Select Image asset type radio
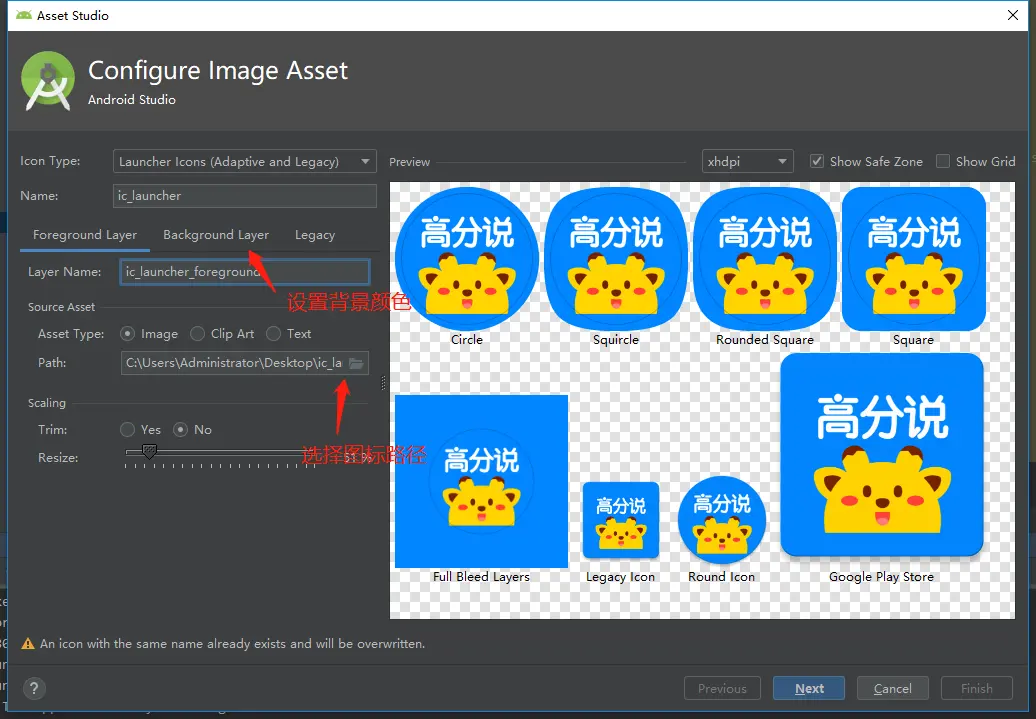This screenshot has height=719, width=1036. click(x=128, y=334)
